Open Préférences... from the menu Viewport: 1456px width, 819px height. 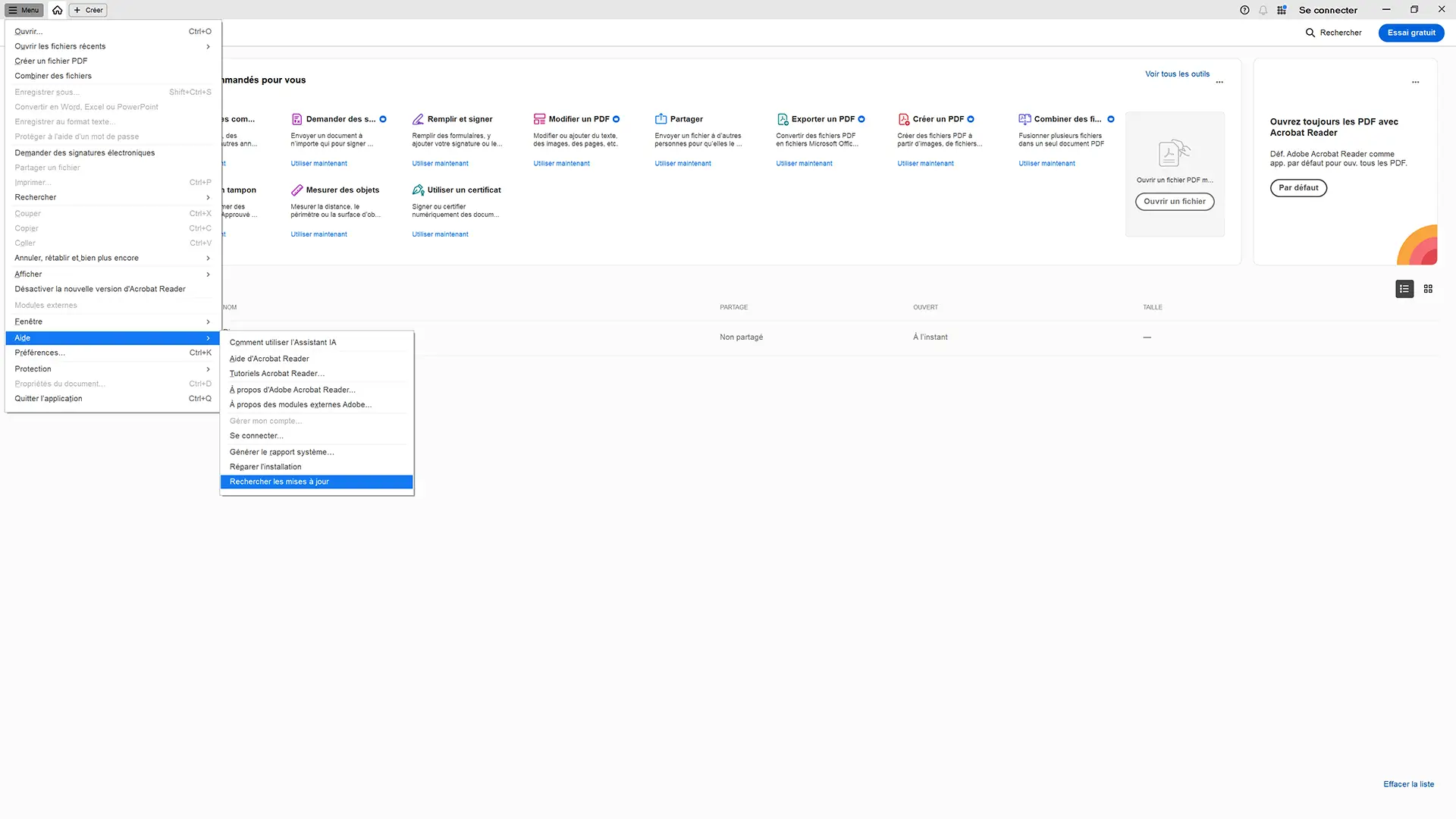pos(112,353)
